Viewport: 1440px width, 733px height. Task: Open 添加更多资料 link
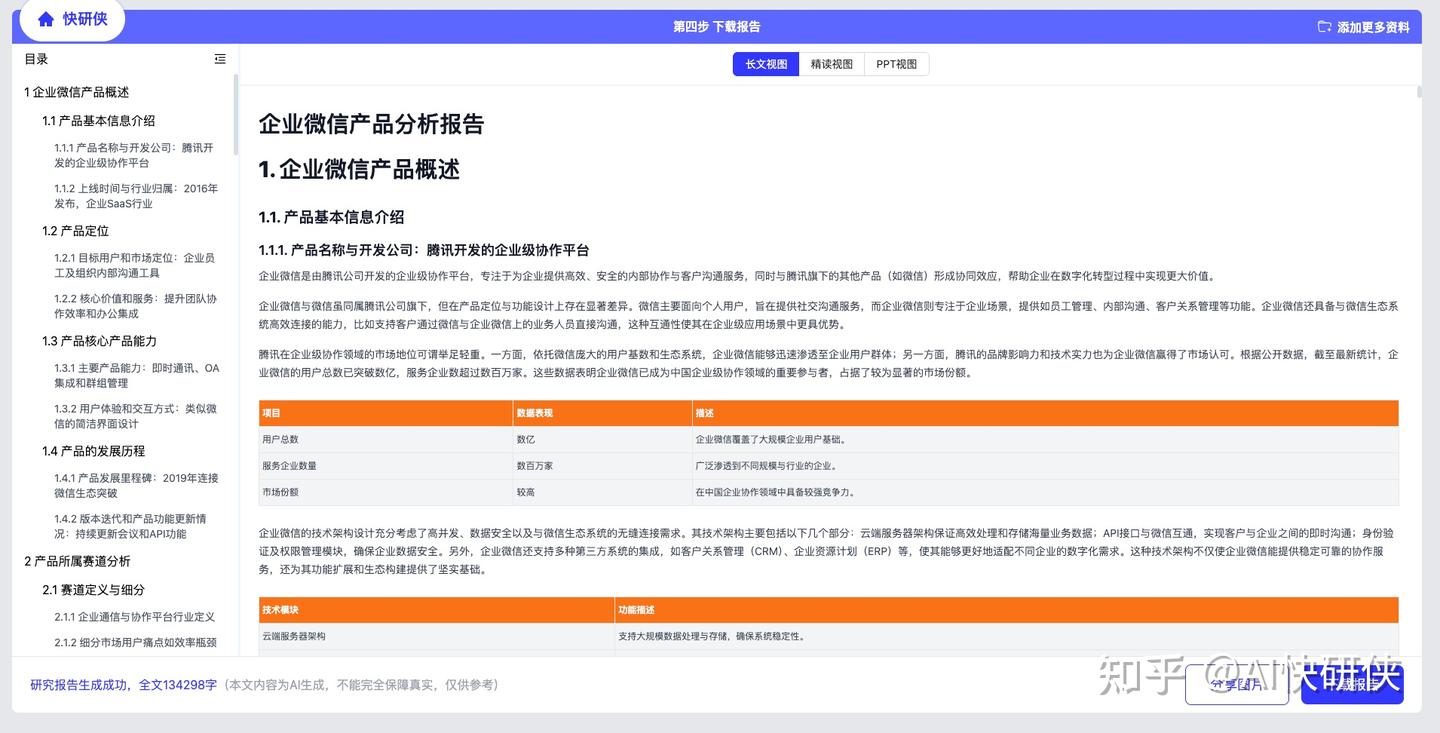(x=1373, y=27)
